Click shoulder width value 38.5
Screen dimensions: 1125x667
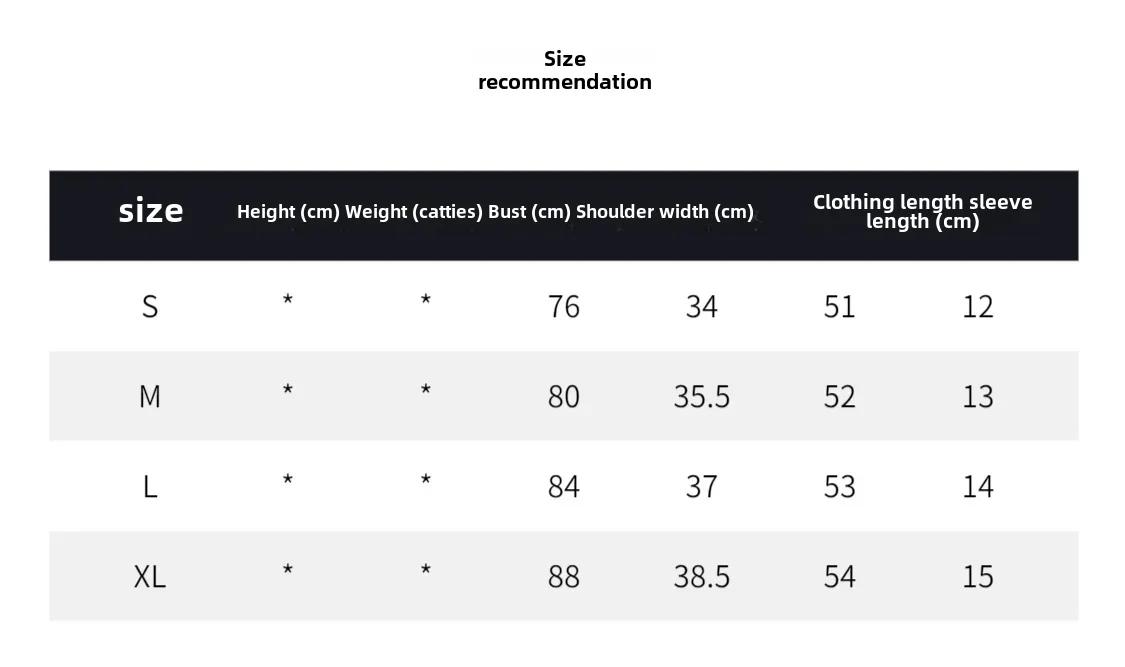[x=701, y=577]
